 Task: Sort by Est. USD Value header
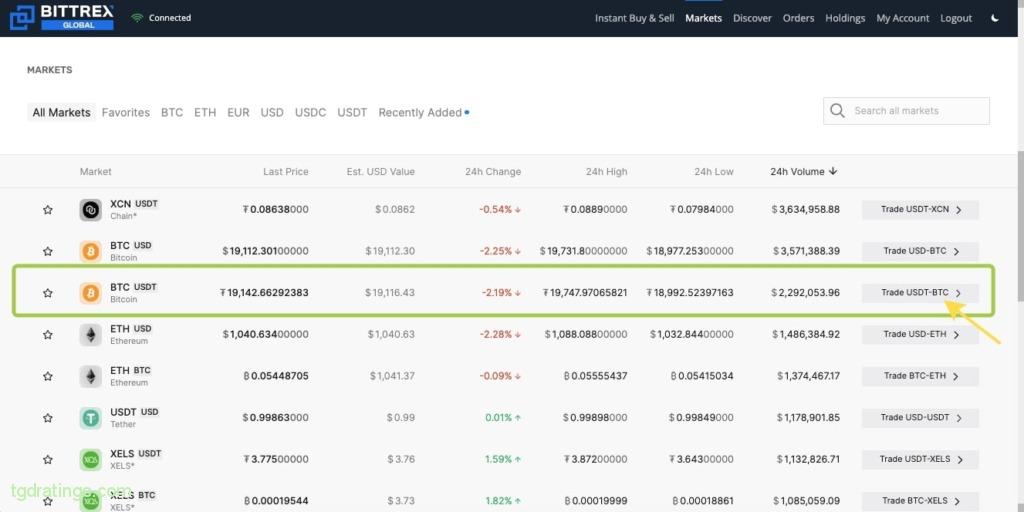coord(381,172)
